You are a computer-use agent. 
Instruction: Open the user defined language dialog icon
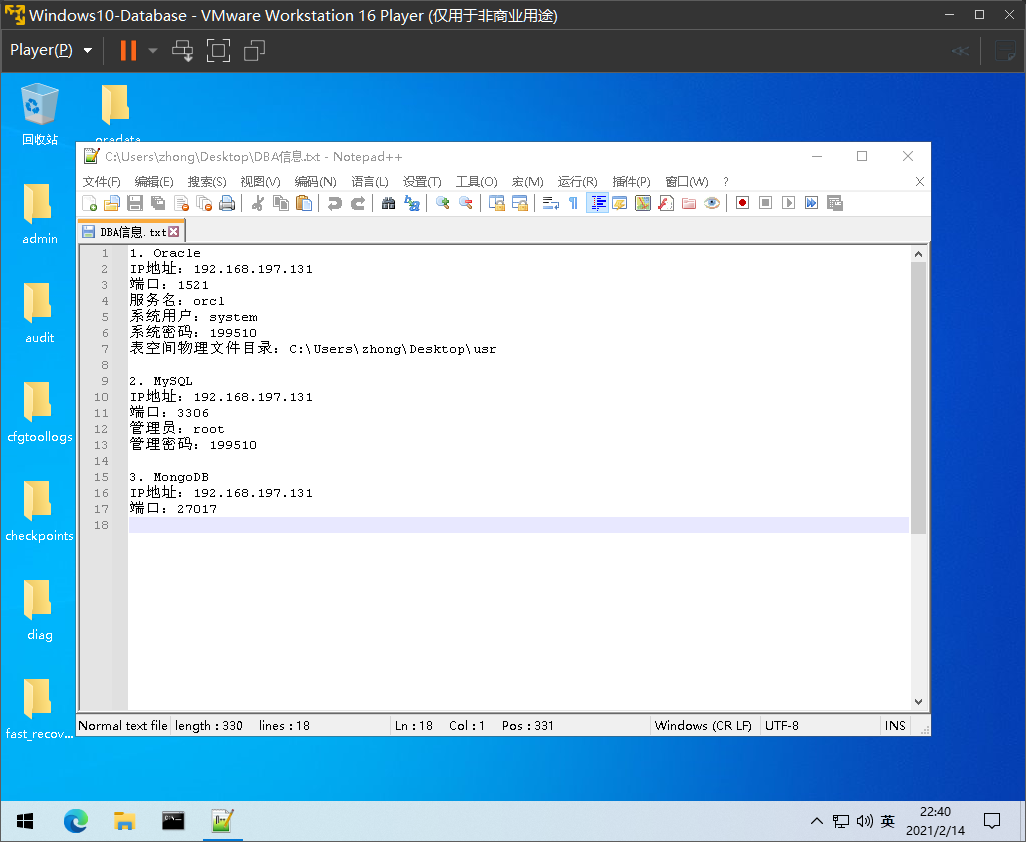(620, 203)
